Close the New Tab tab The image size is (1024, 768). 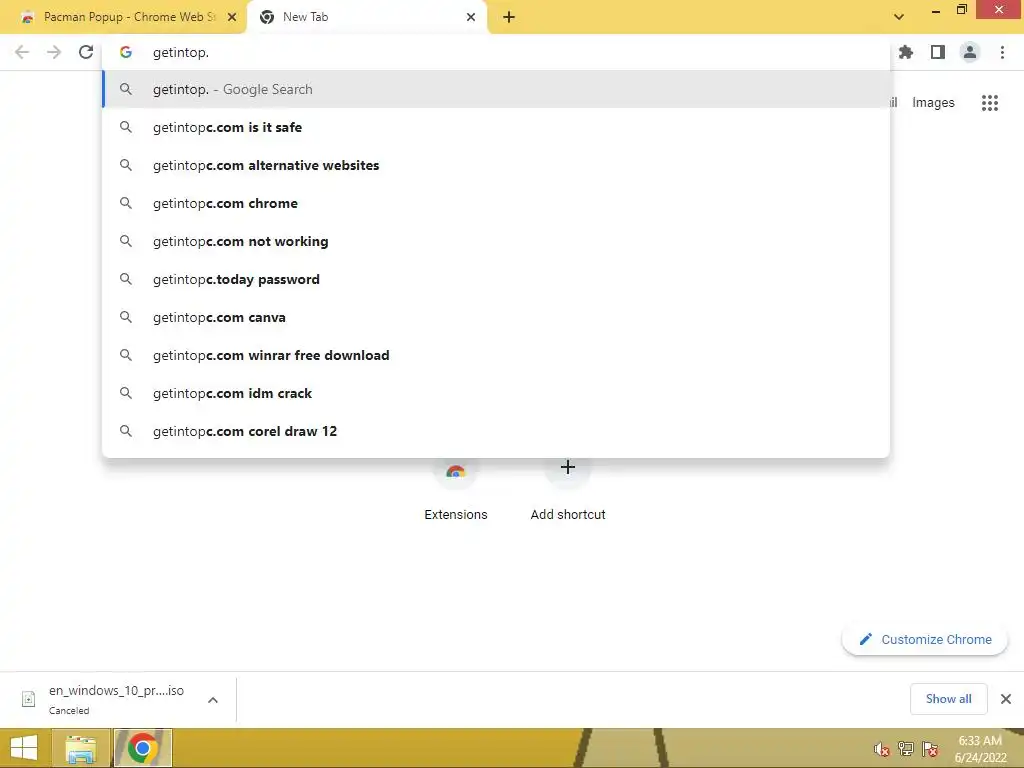(x=471, y=18)
